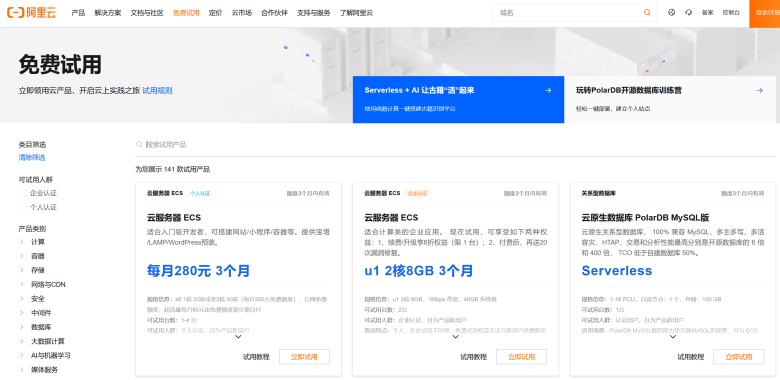Select the 免费试用 nav item
Image resolution: width=780 pixels, height=380 pixels.
(186, 13)
